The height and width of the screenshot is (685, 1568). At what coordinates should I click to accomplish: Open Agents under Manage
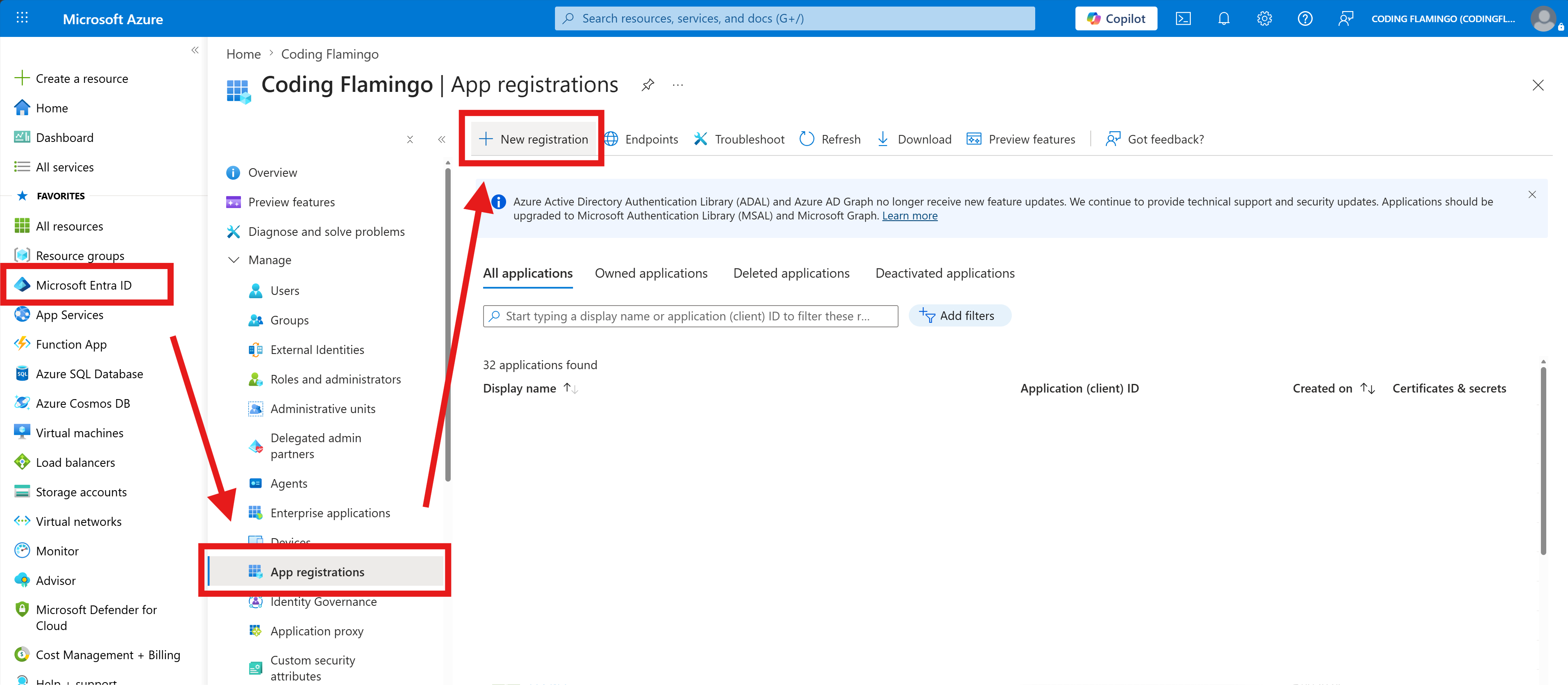tap(277, 483)
